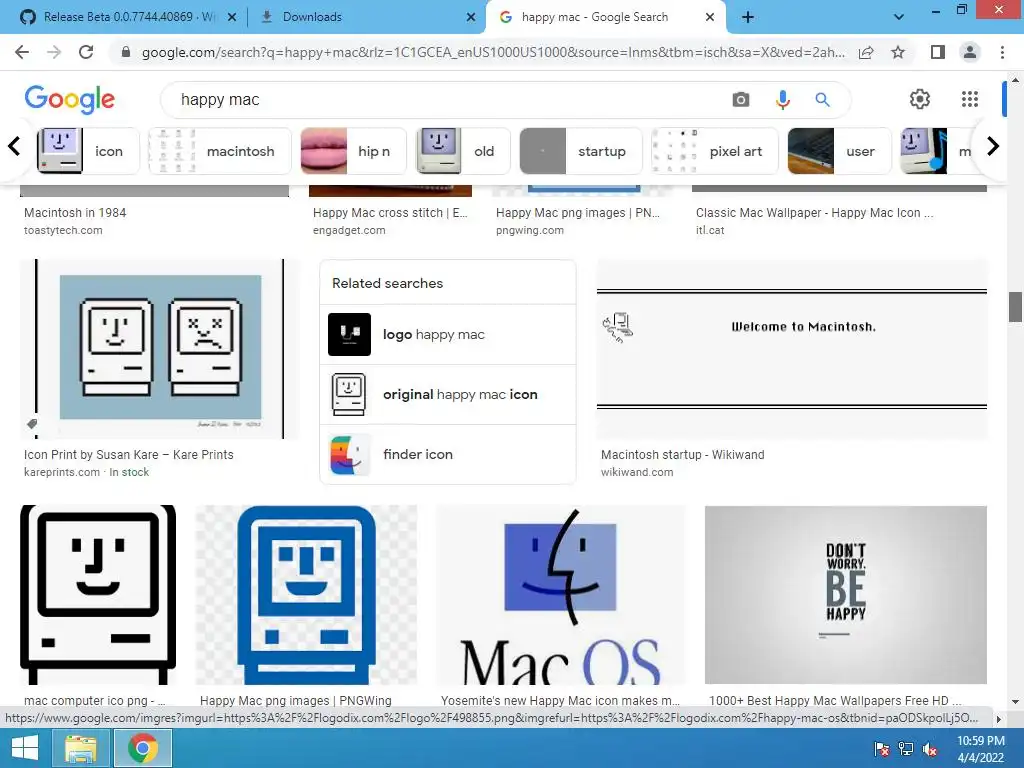1024x768 pixels.
Task: Open Don't Worry Be Happy wallpaper image
Action: 846,595
